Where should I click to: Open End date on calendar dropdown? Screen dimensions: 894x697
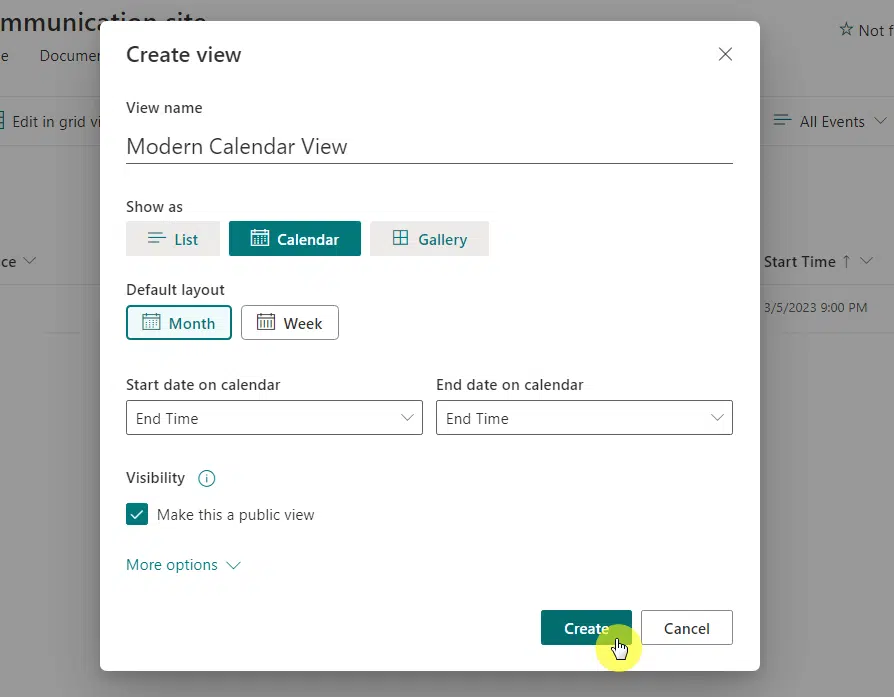(584, 418)
